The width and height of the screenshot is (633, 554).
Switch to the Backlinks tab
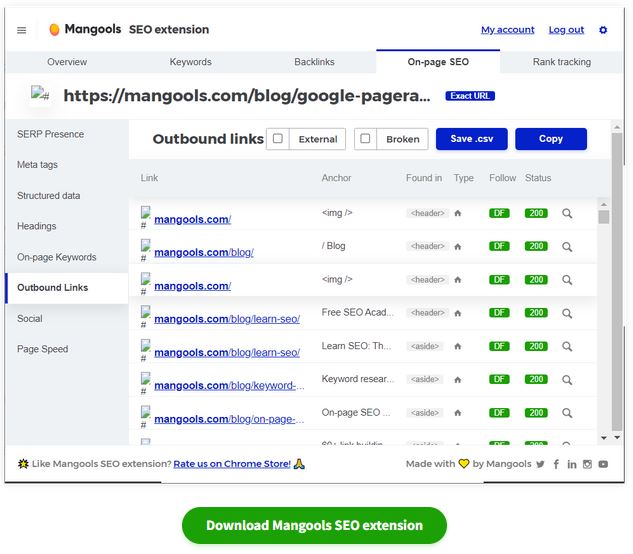(314, 62)
